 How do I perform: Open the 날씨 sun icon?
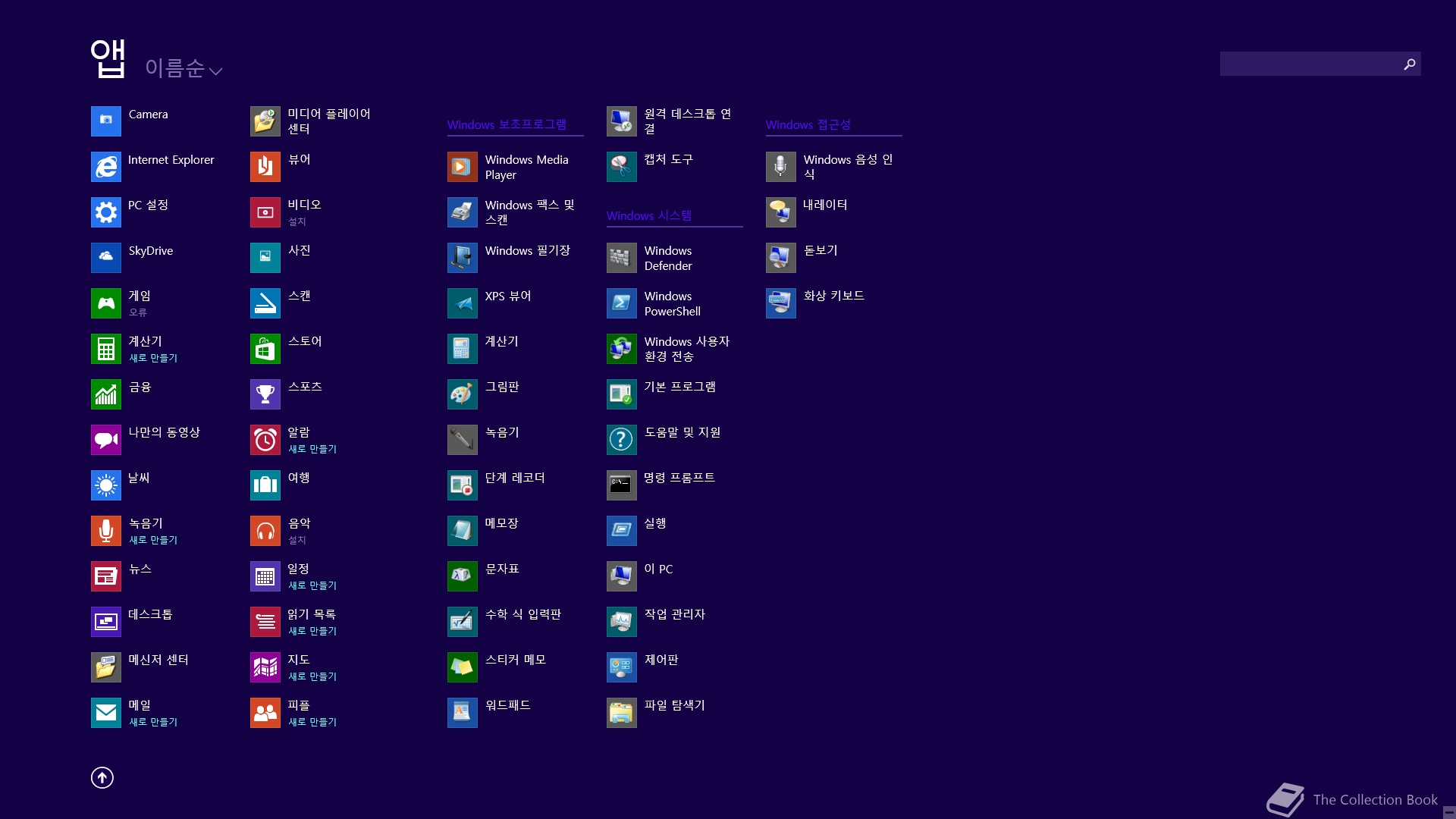[106, 485]
